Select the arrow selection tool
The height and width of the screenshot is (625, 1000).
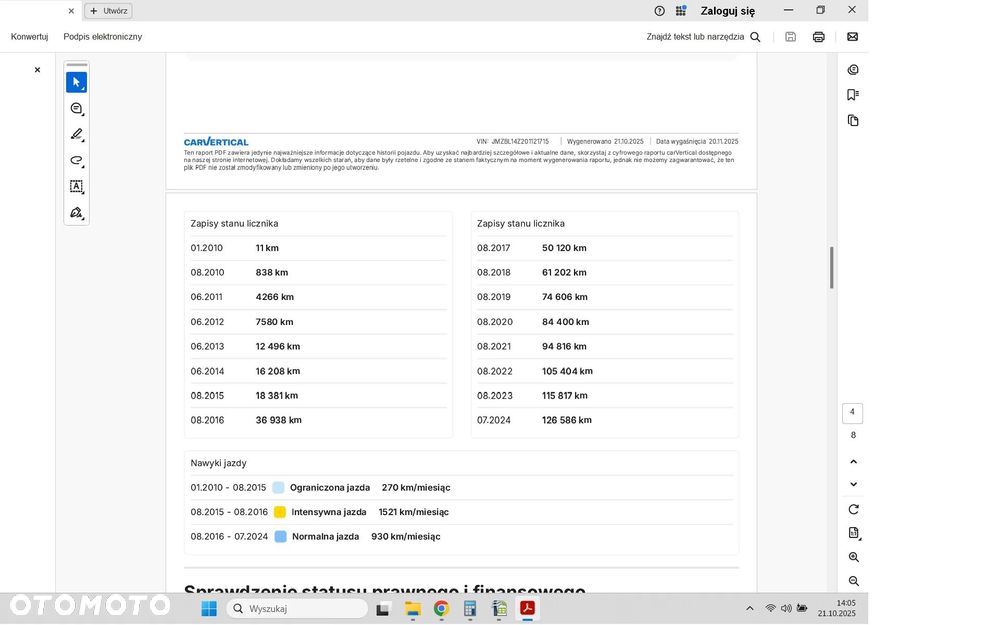point(77,82)
